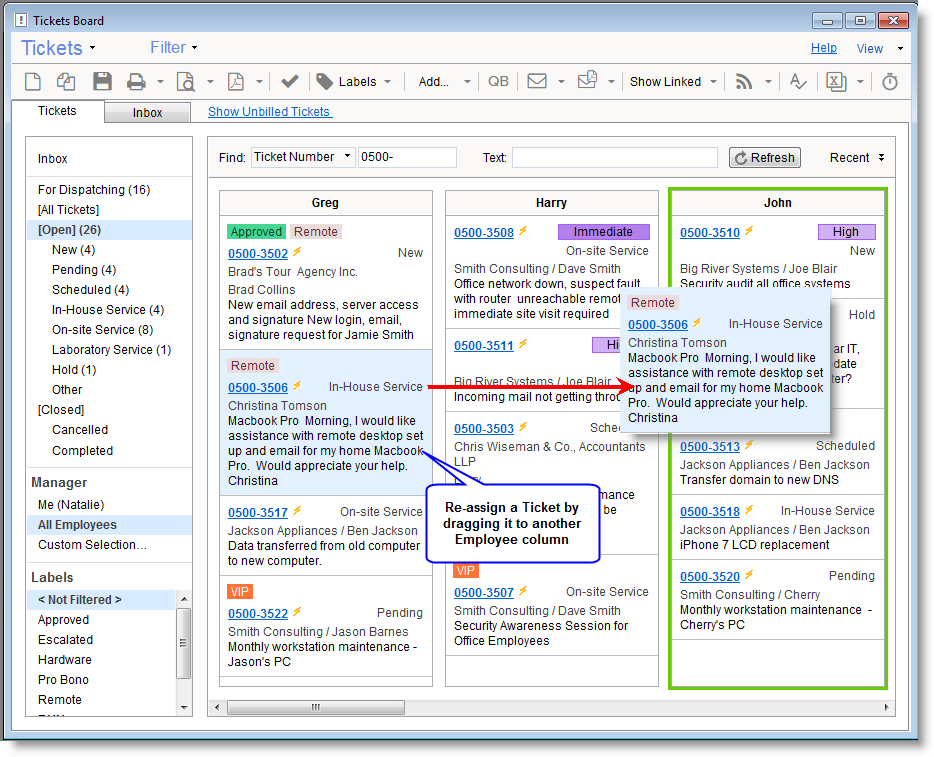
Task: Click the Text search input field
Action: click(614, 158)
